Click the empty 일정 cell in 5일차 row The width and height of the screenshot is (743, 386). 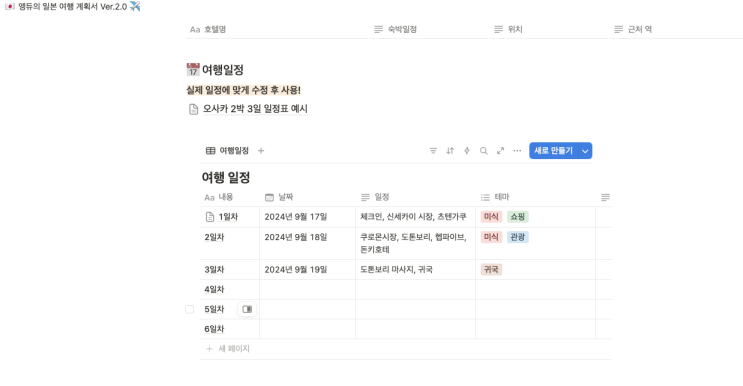[x=416, y=309]
